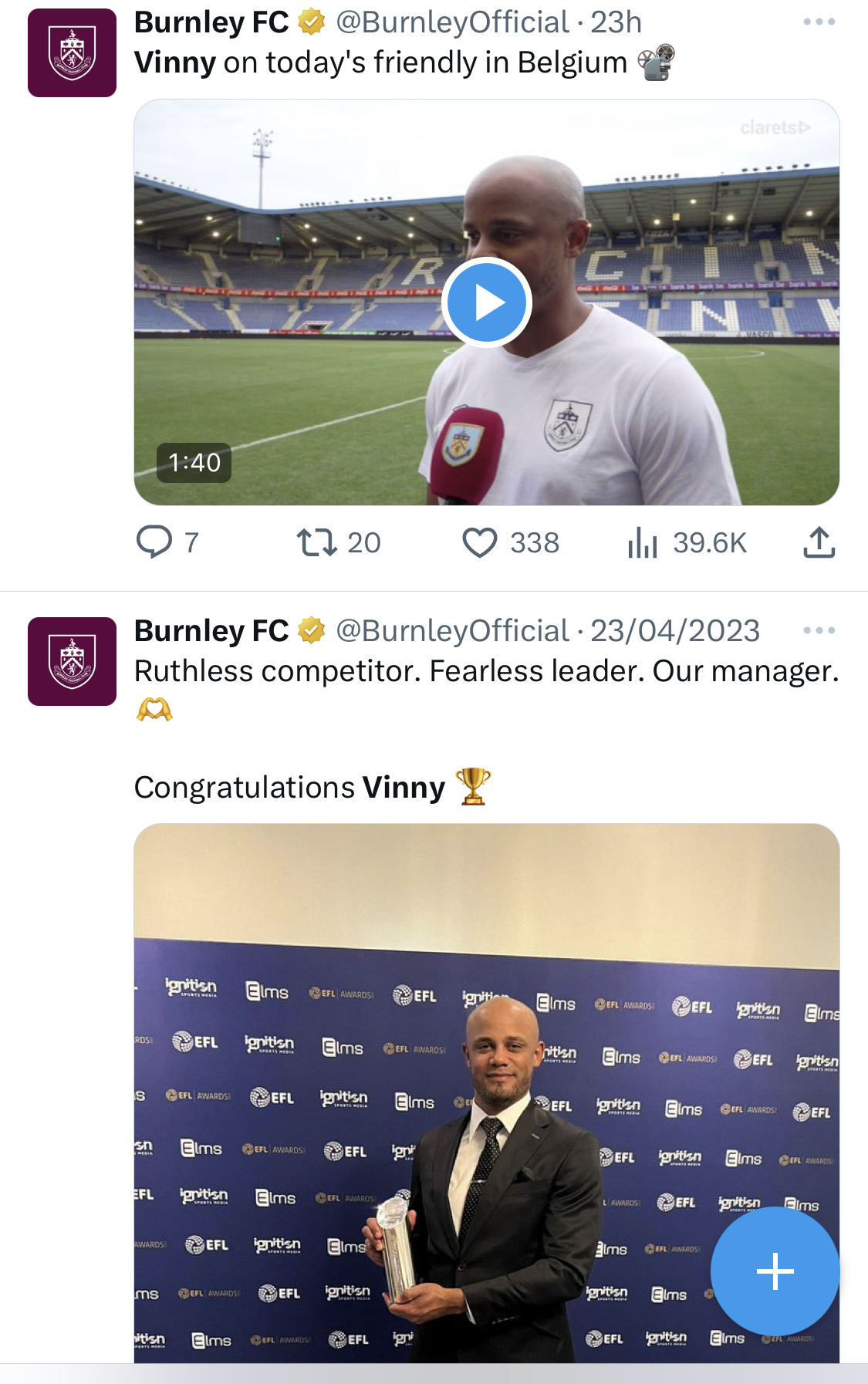Tap @BurnleyOfficial handle on the 2023 tweet
This screenshot has width=868, height=1384.
[x=452, y=631]
